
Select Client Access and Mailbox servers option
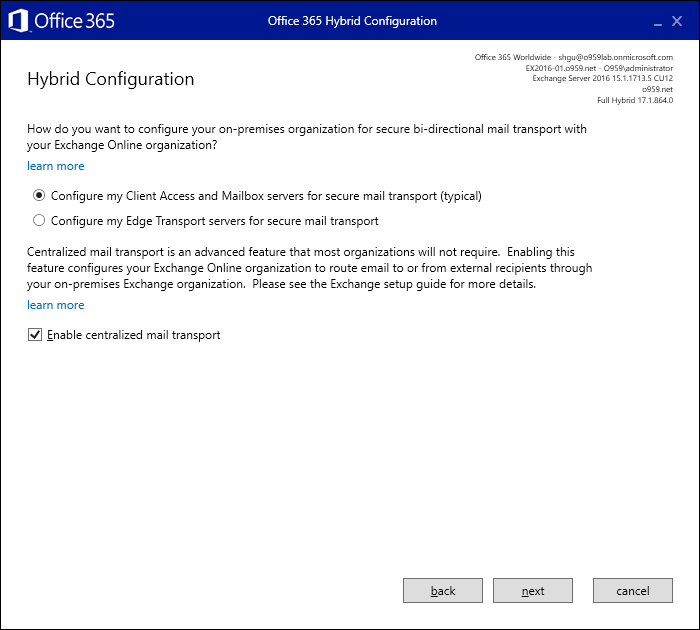tap(39, 196)
